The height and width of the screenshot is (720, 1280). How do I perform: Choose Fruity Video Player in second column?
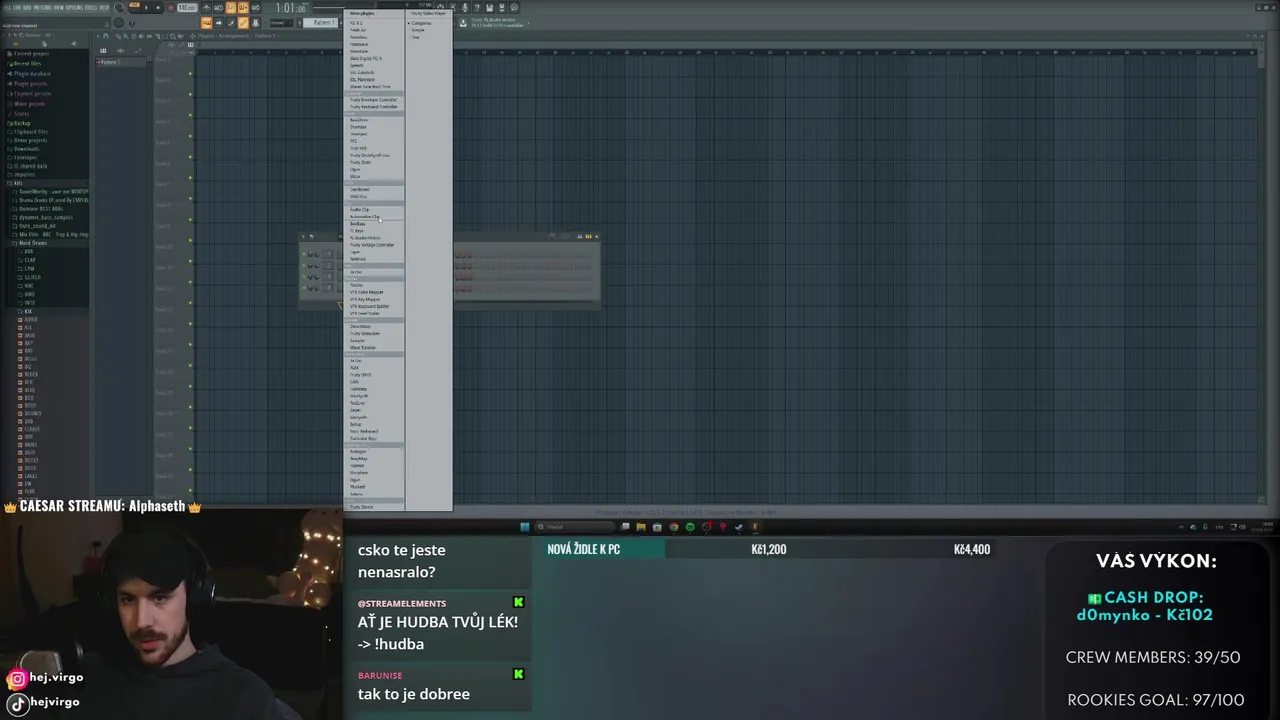coord(429,13)
